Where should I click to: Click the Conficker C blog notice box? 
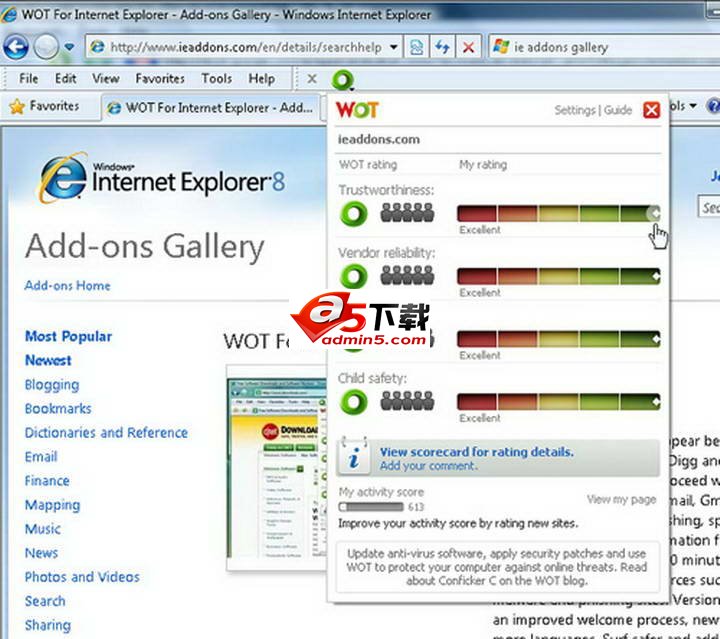pyautogui.click(x=497, y=567)
